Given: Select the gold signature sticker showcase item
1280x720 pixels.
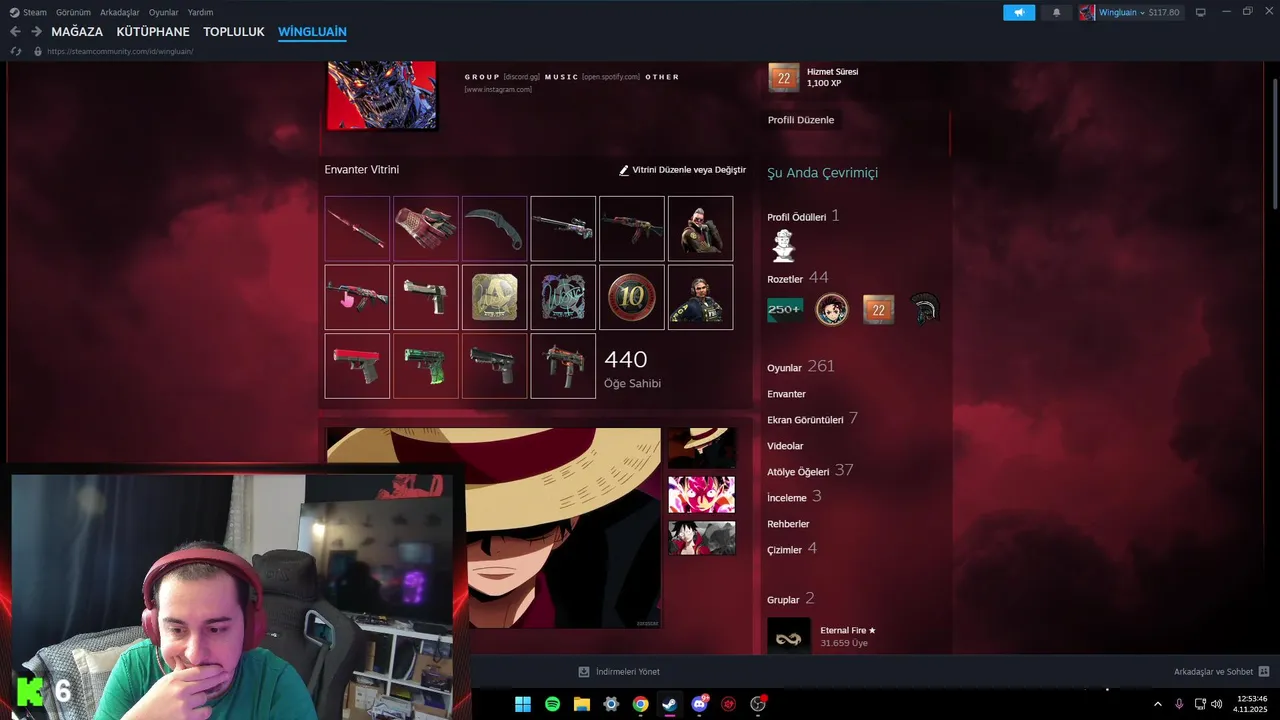Looking at the screenshot, I should coord(494,297).
